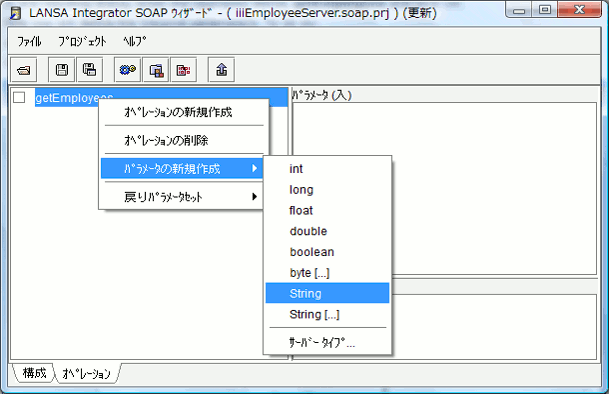Select long parameter type
609x394 pixels.
pyautogui.click(x=327, y=190)
